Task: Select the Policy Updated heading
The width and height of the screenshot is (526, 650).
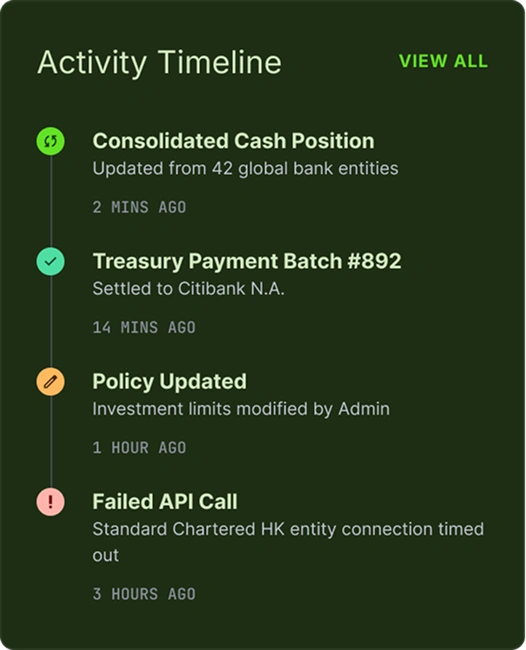Action: point(170,382)
